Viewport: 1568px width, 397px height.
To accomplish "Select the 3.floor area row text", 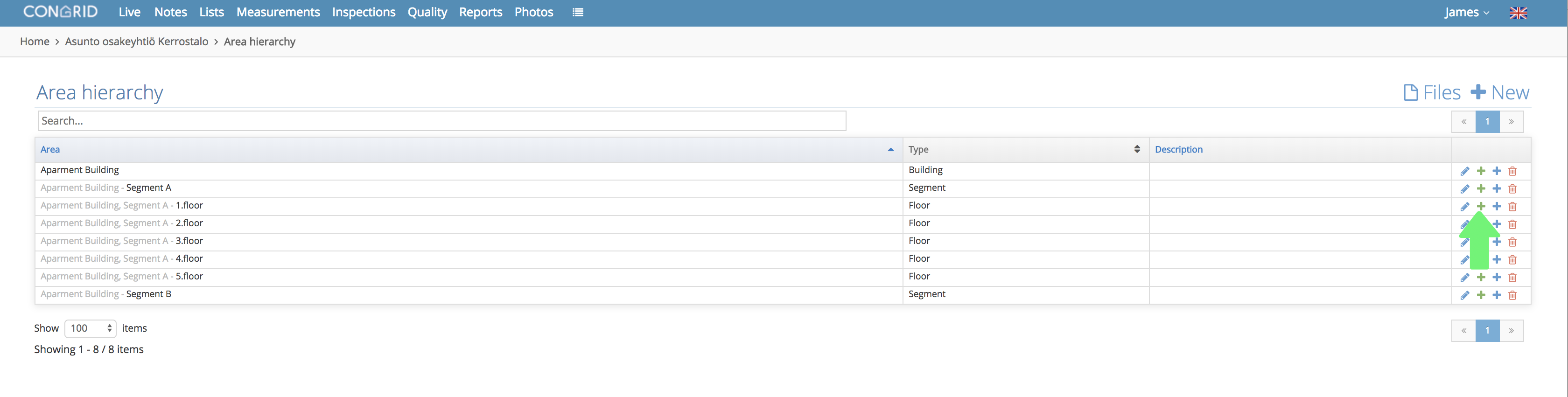I will 122,241.
